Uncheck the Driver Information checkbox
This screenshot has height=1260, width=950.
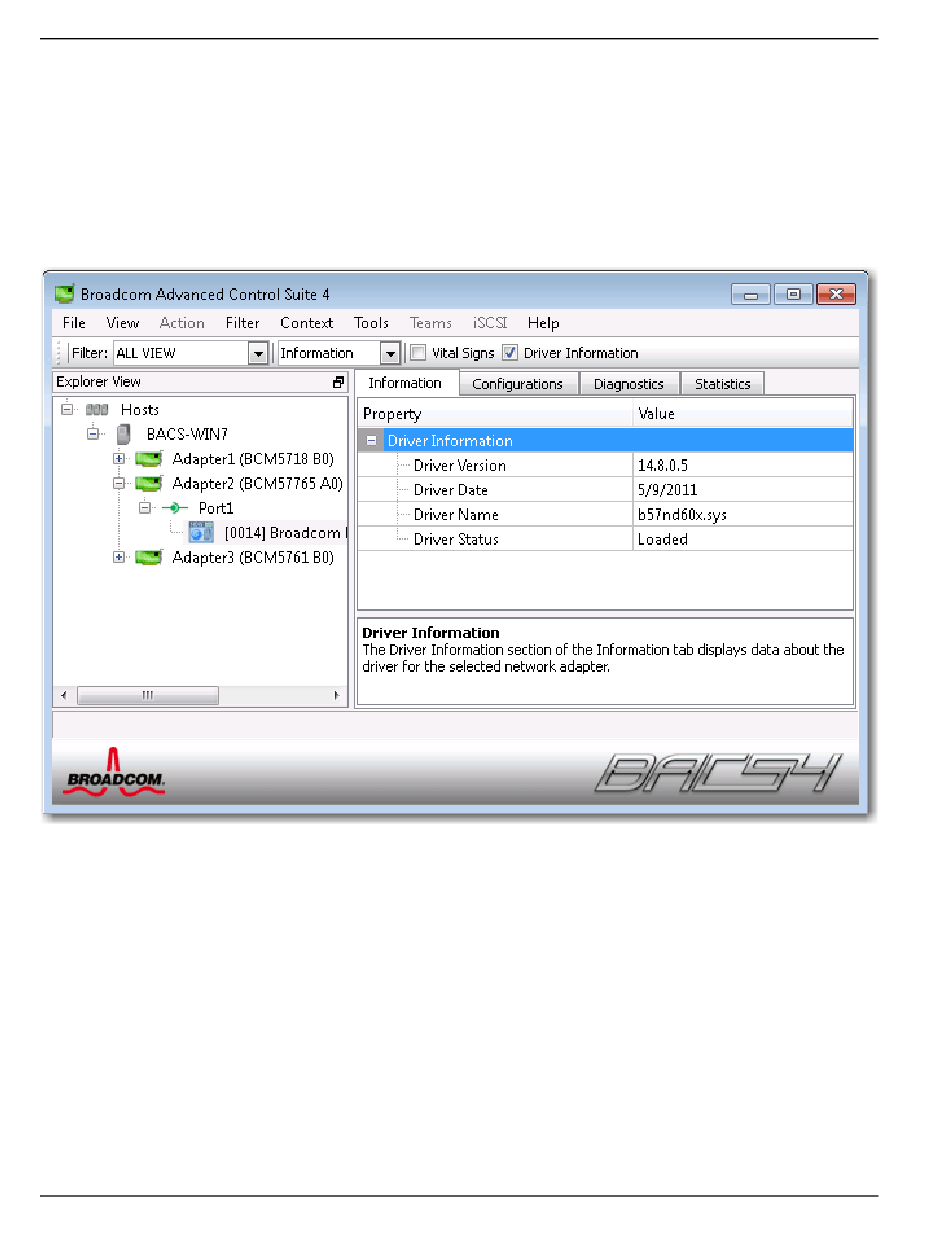point(510,353)
